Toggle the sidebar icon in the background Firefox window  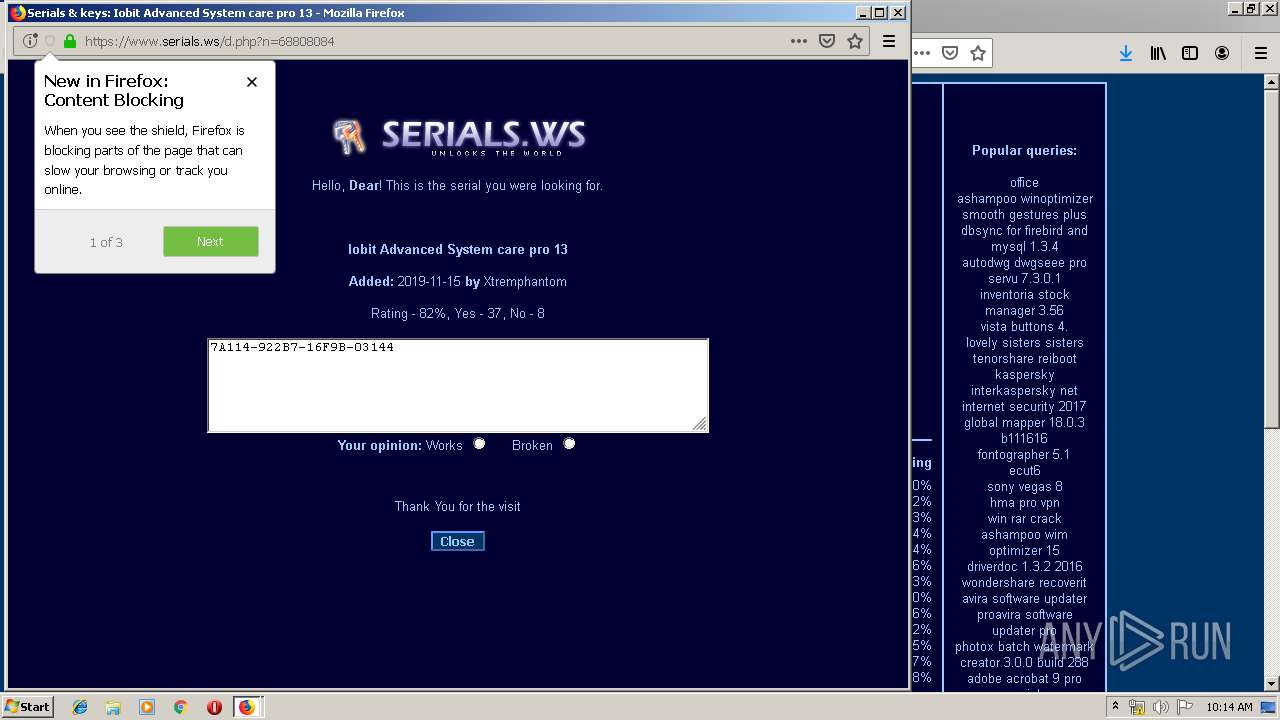[1190, 53]
